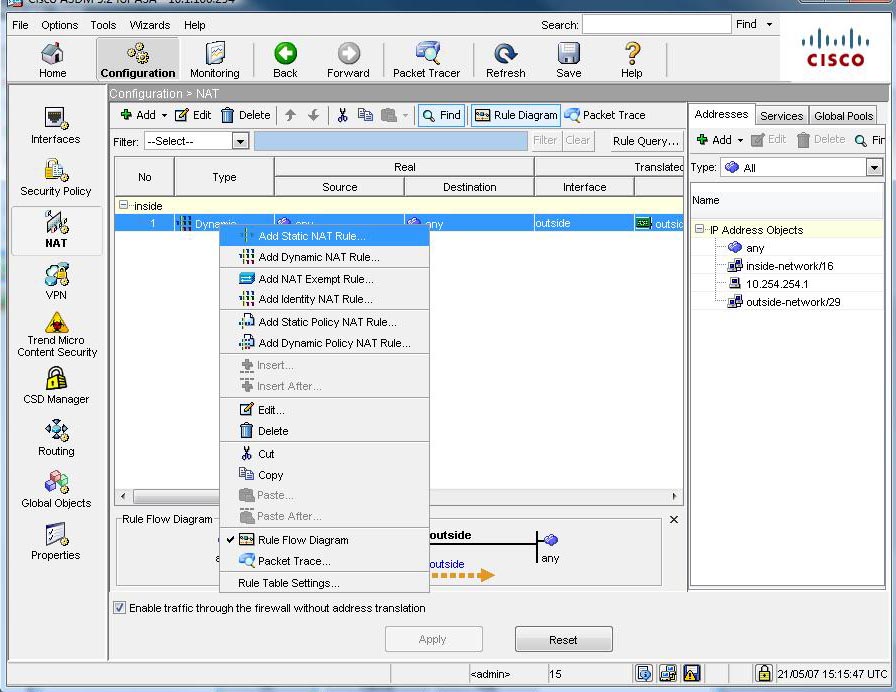Collapse the inside rule group
Image resolution: width=896 pixels, height=692 pixels.
pyautogui.click(x=123, y=205)
